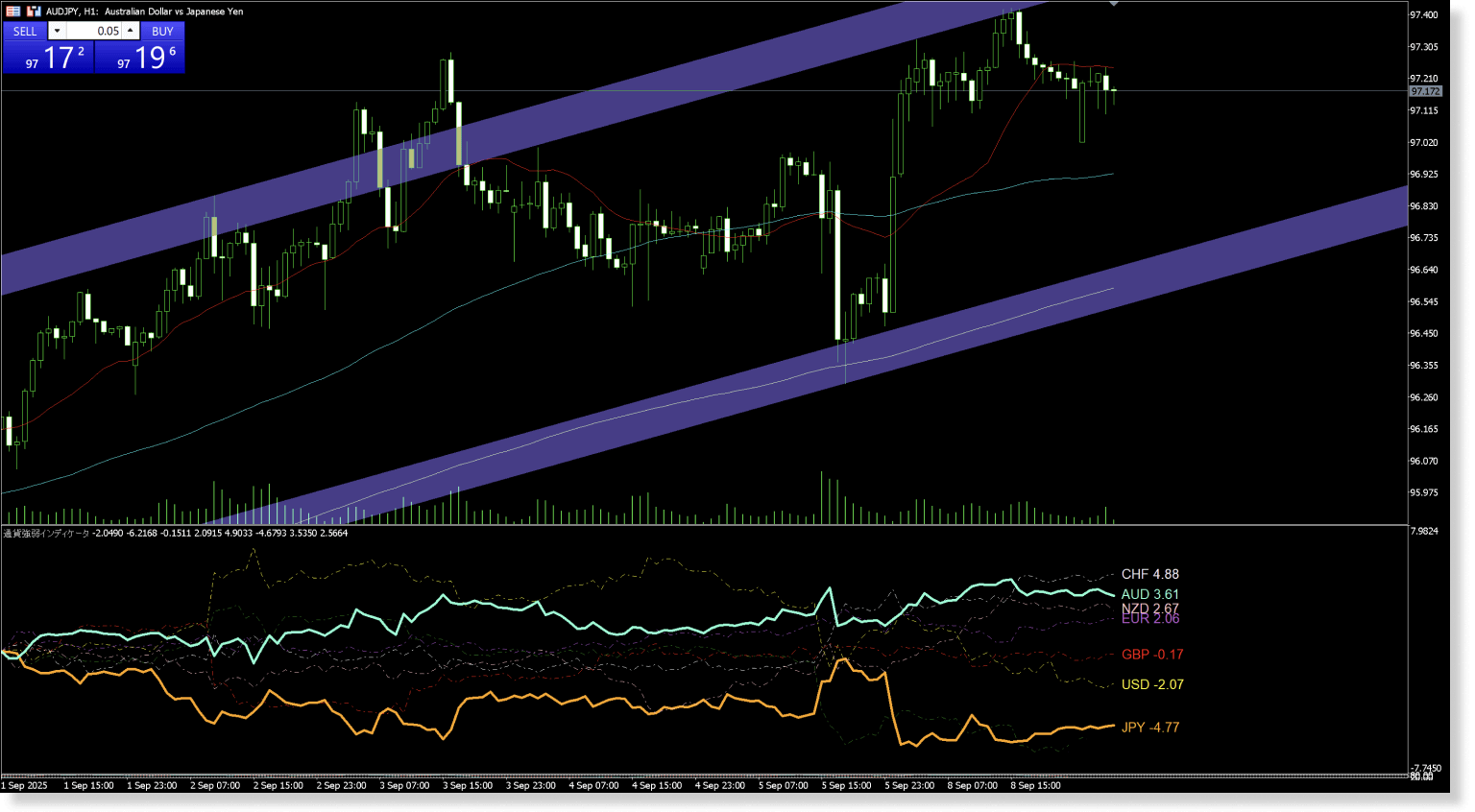Click the one-click trading panel icon
Screen dimensions: 1475x812
coord(35,11)
